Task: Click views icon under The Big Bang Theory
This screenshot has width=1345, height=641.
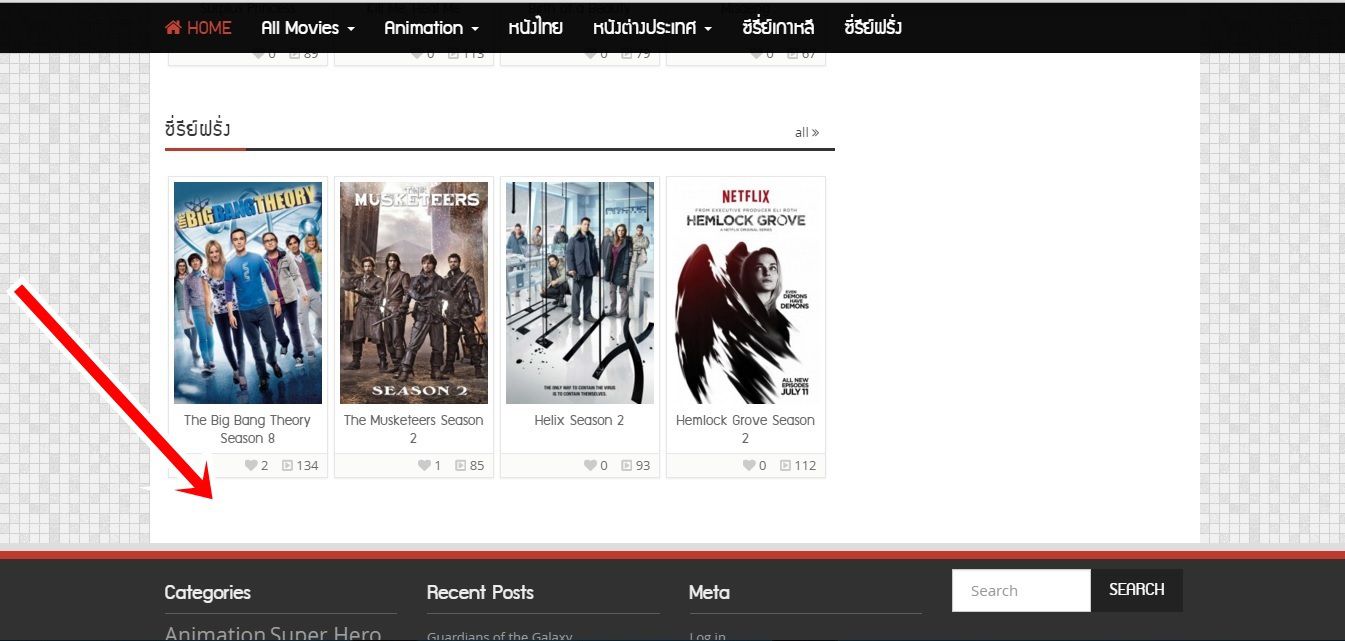Action: pyautogui.click(x=288, y=465)
